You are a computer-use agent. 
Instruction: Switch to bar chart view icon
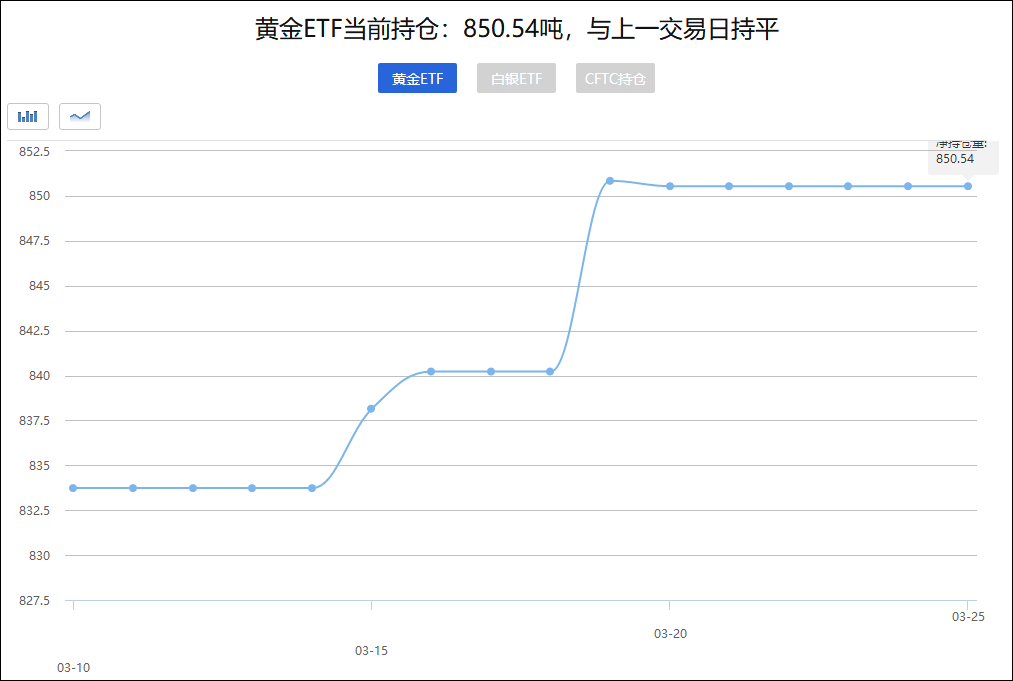coord(28,116)
